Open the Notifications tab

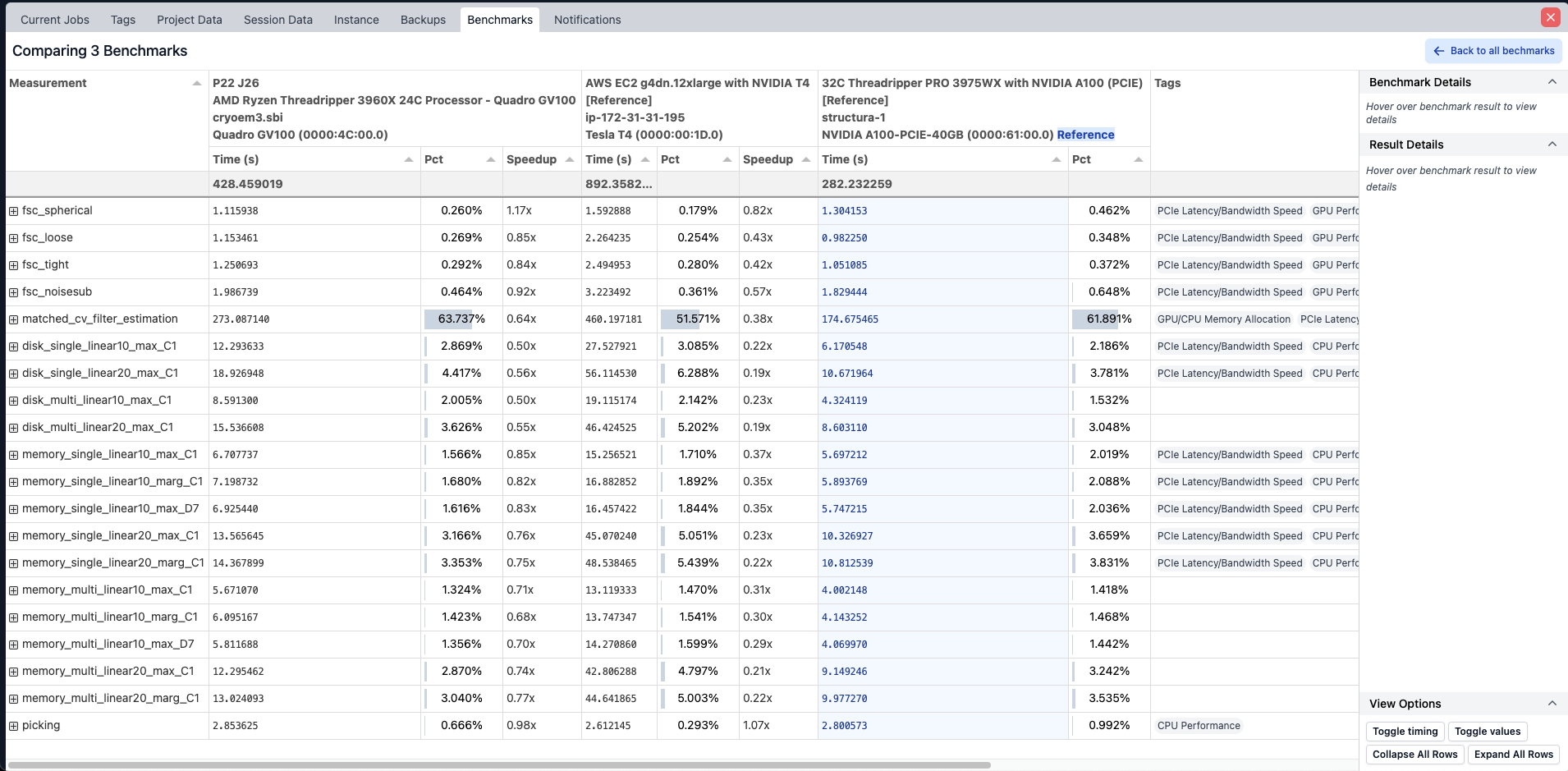tap(588, 20)
